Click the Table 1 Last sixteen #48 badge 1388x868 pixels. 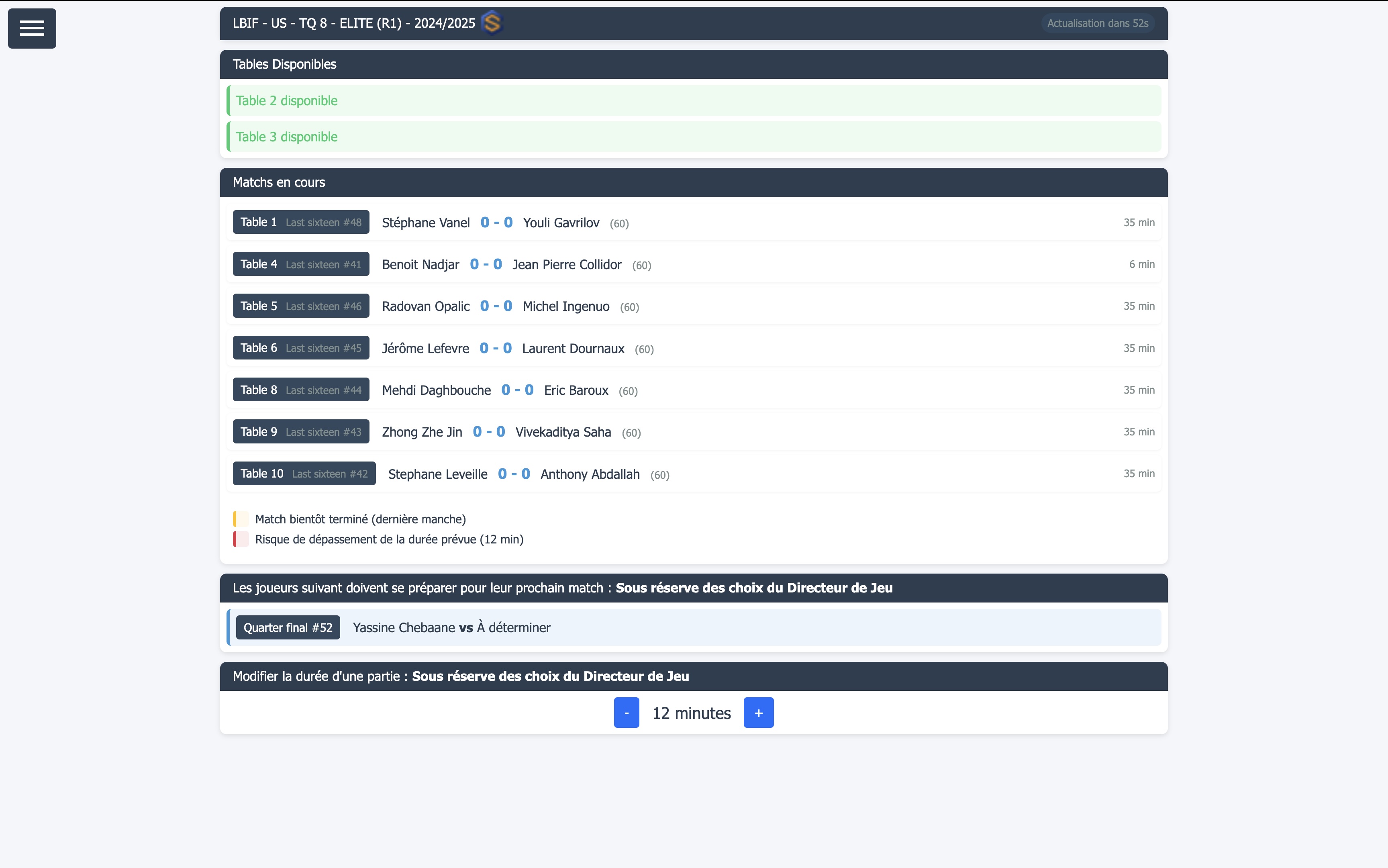point(301,222)
